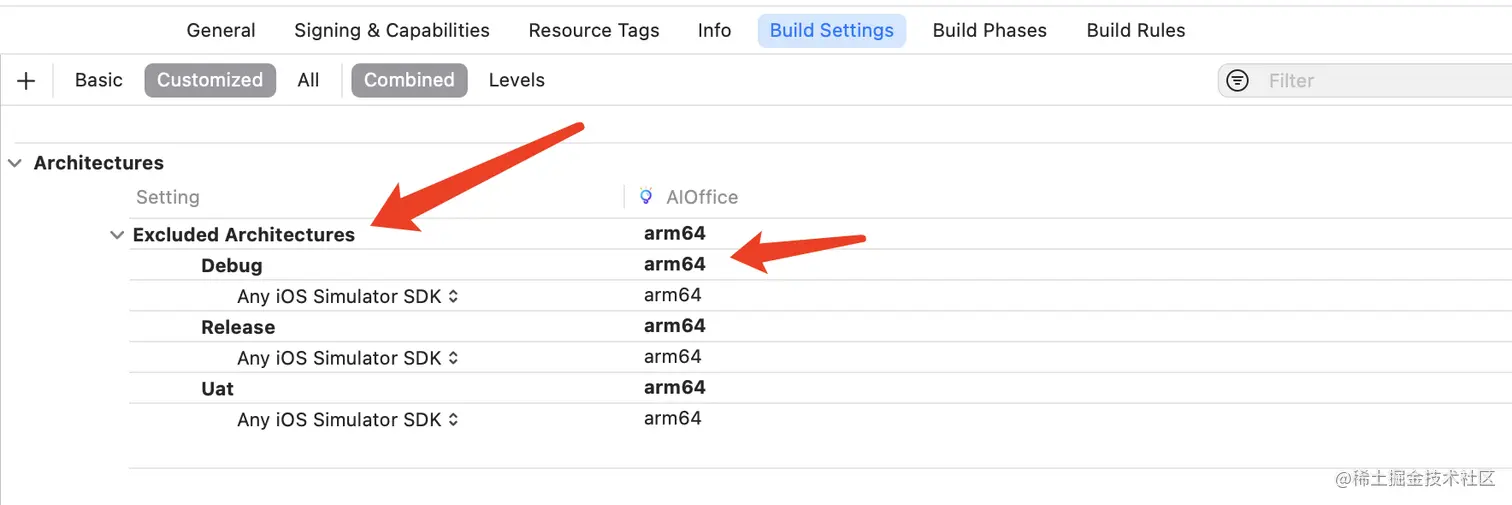
Task: Click the Filter search input field
Action: click(x=1380, y=81)
